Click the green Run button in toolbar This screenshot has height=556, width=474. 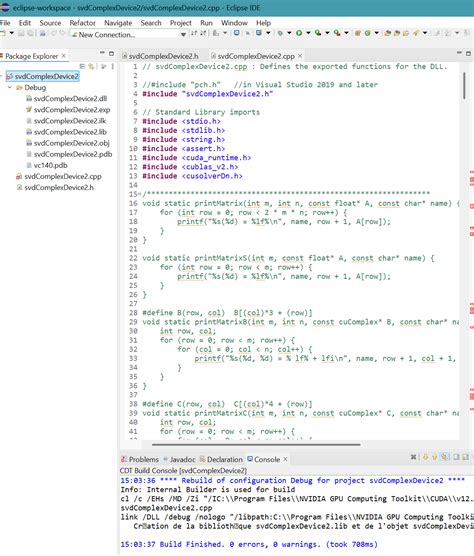point(299,33)
